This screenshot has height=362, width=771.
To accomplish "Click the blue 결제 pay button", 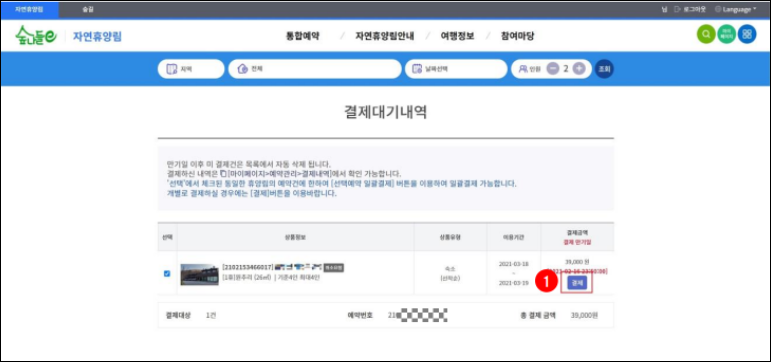I will click(x=577, y=283).
